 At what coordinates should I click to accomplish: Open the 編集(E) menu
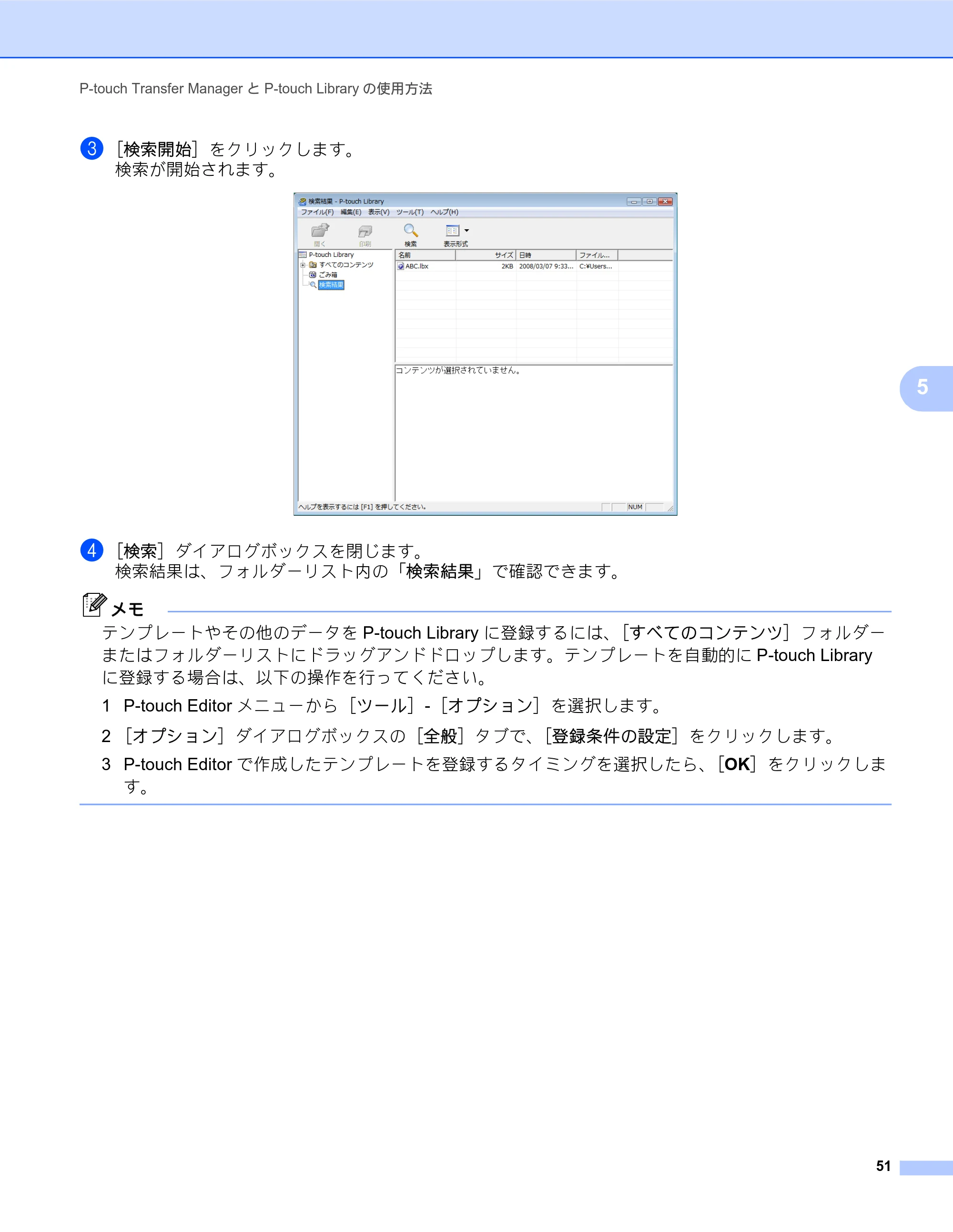coord(351,212)
